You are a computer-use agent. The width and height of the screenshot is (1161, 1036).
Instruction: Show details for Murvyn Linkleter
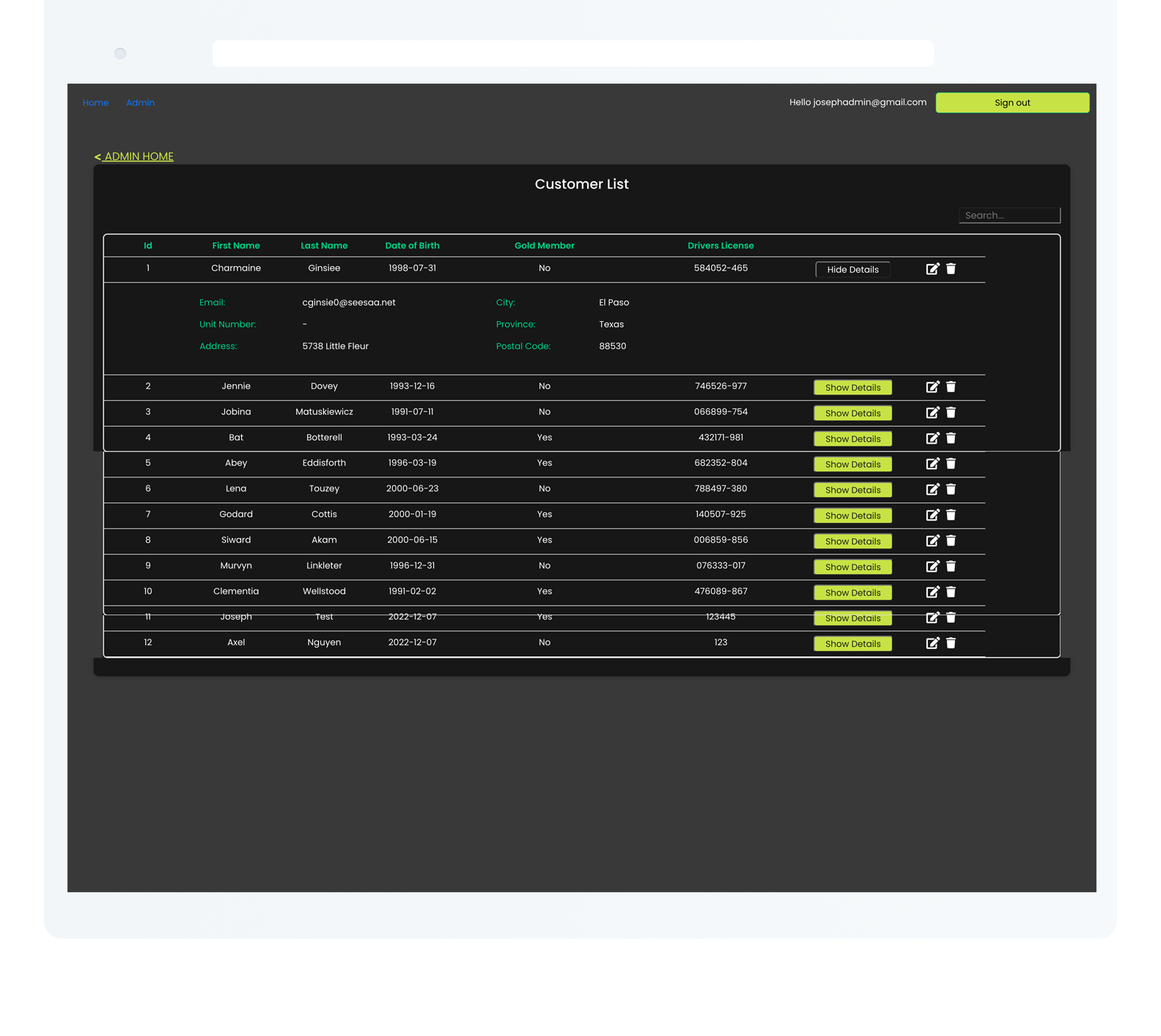click(x=852, y=567)
